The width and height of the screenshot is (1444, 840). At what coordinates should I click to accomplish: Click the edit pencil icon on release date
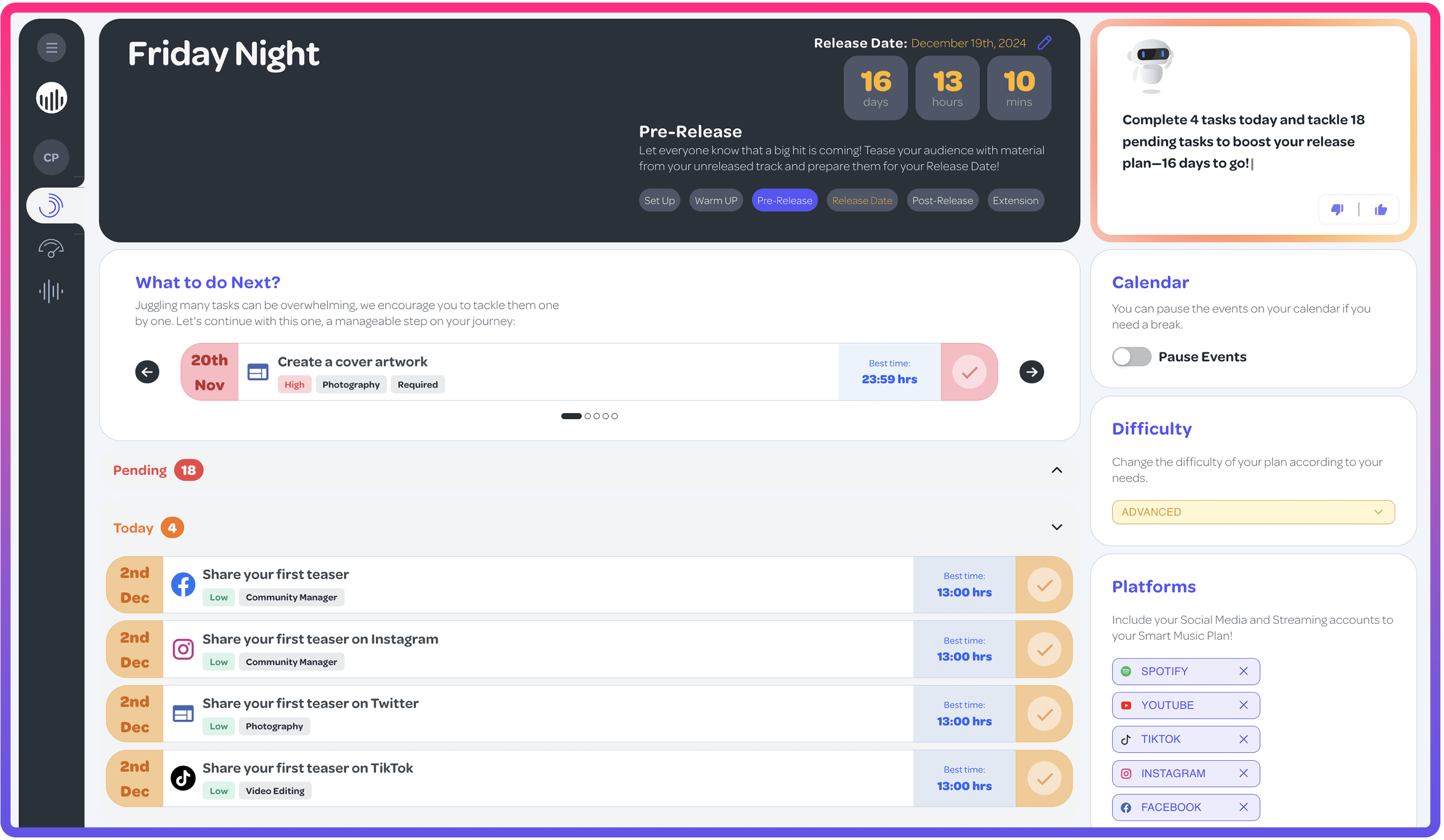1047,43
